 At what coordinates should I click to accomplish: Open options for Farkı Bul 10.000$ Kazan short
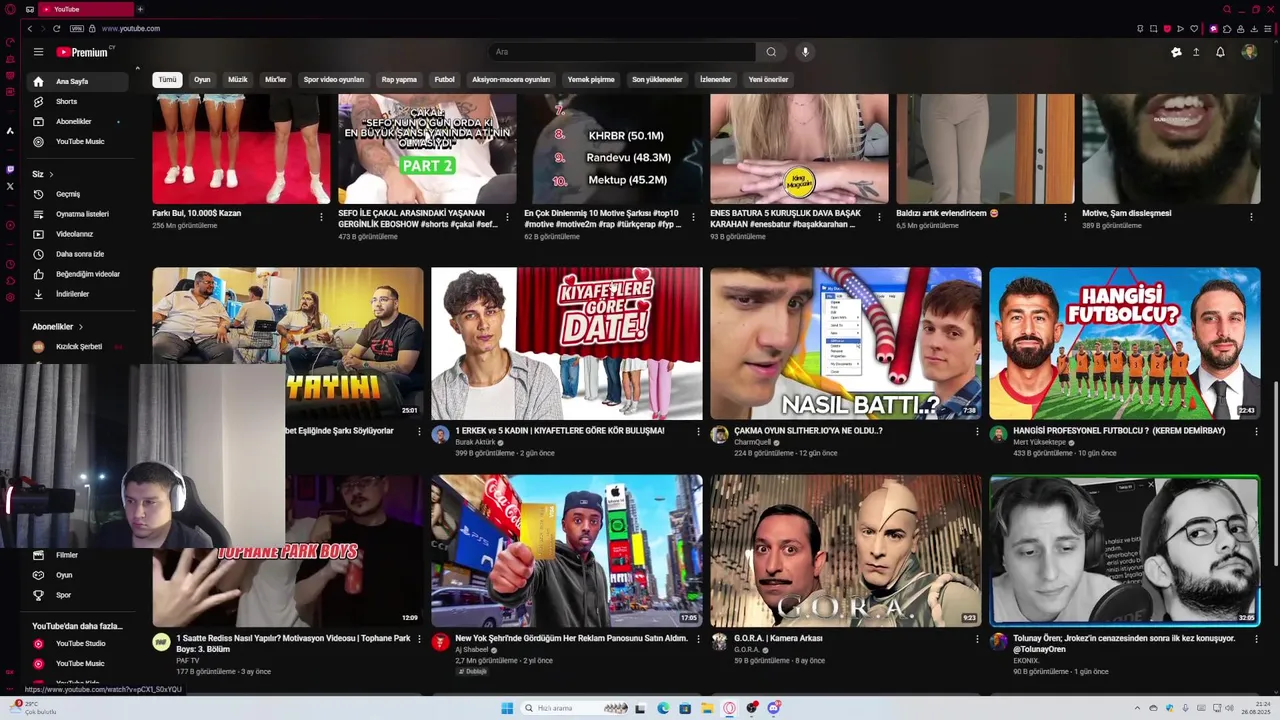[x=321, y=217]
